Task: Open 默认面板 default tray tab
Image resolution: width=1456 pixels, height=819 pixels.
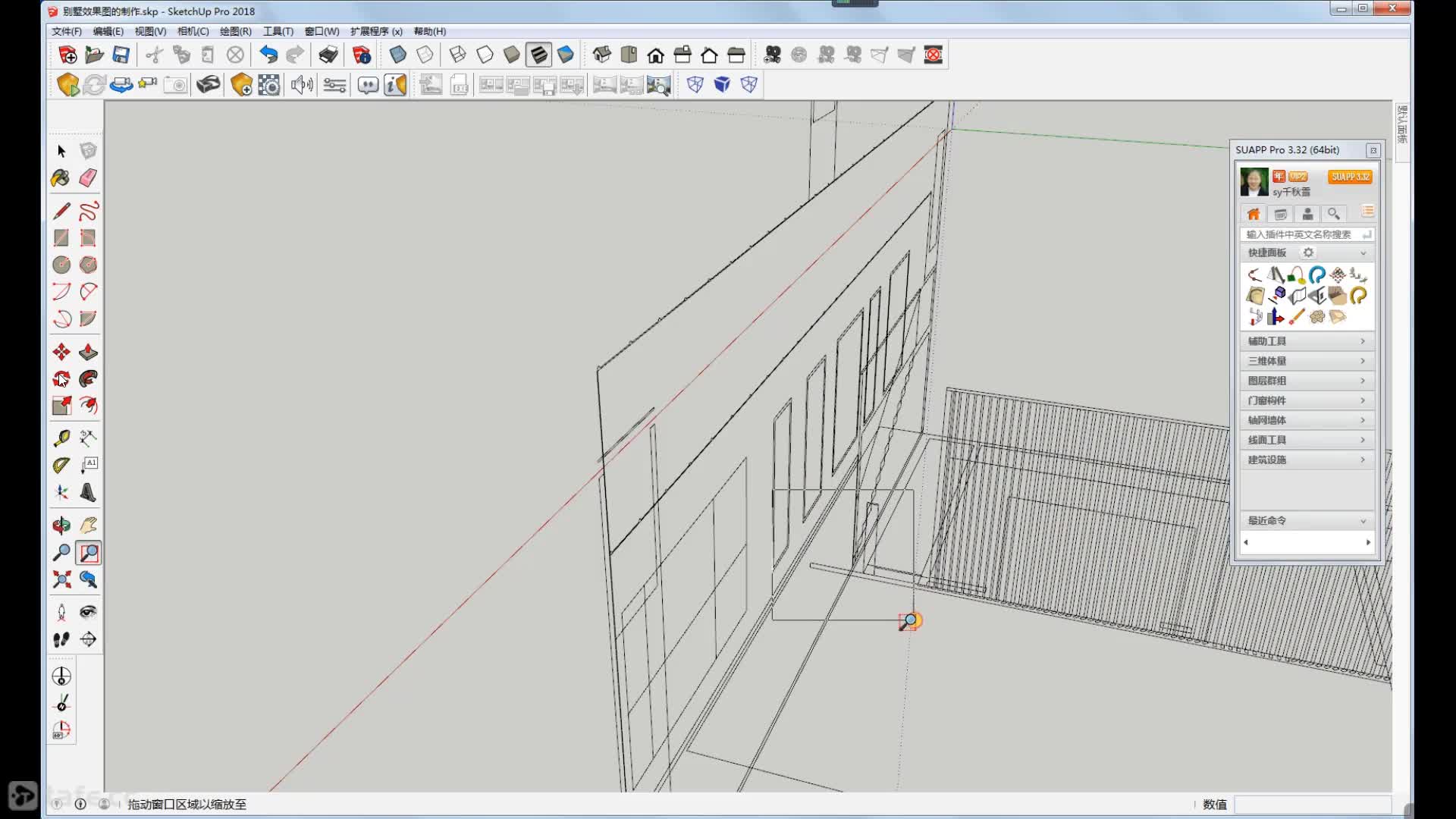Action: (1402, 124)
